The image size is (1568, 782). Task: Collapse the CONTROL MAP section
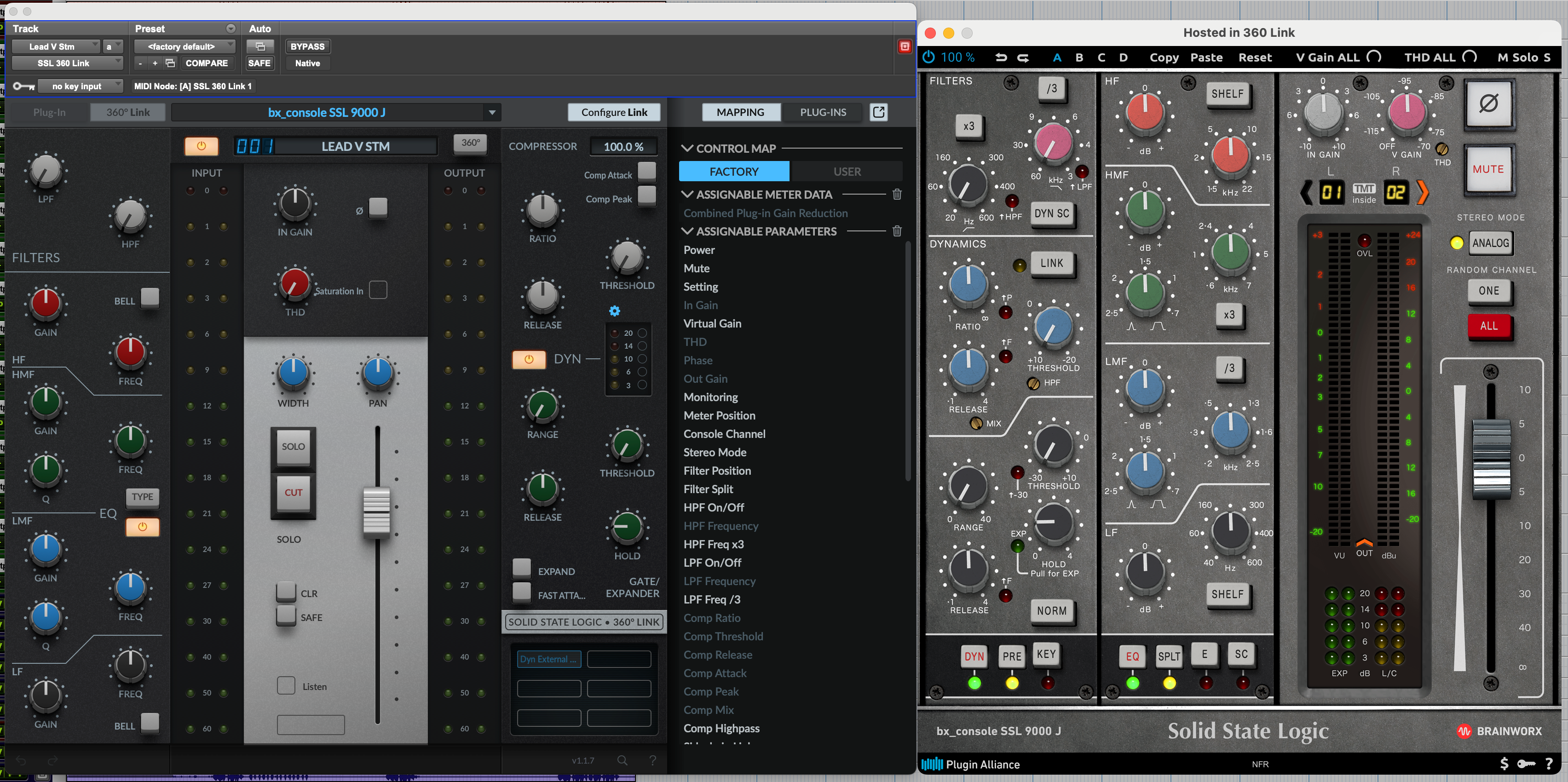[x=687, y=148]
